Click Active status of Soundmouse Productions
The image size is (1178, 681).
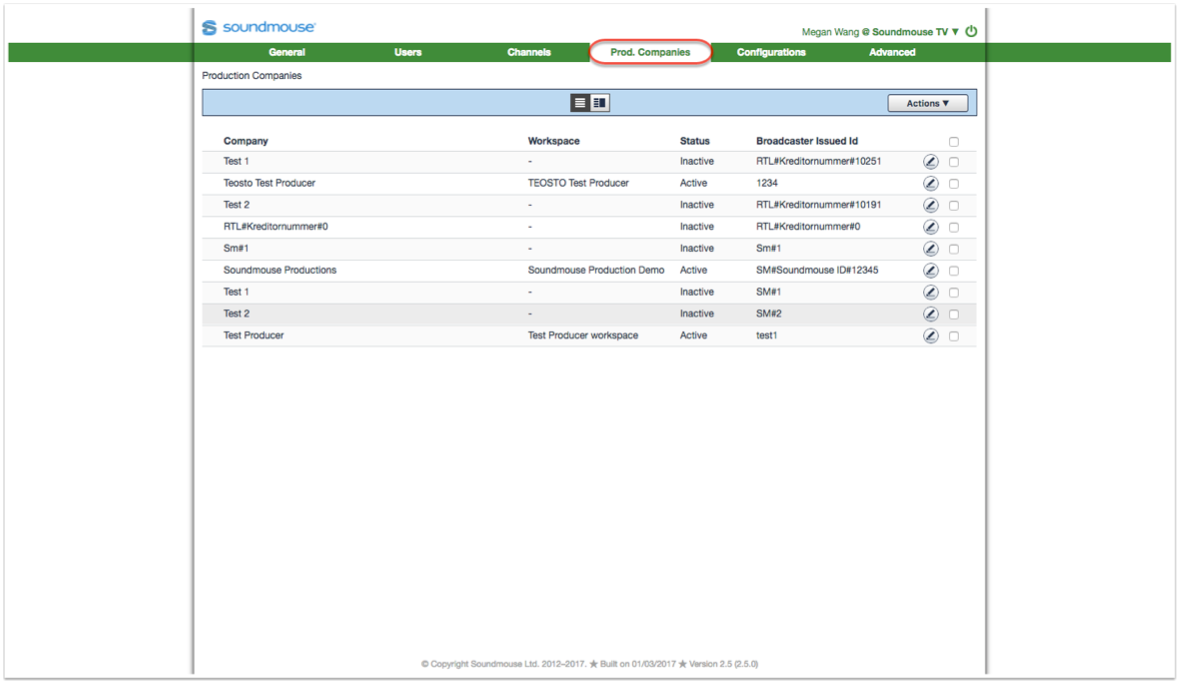pyautogui.click(x=693, y=270)
